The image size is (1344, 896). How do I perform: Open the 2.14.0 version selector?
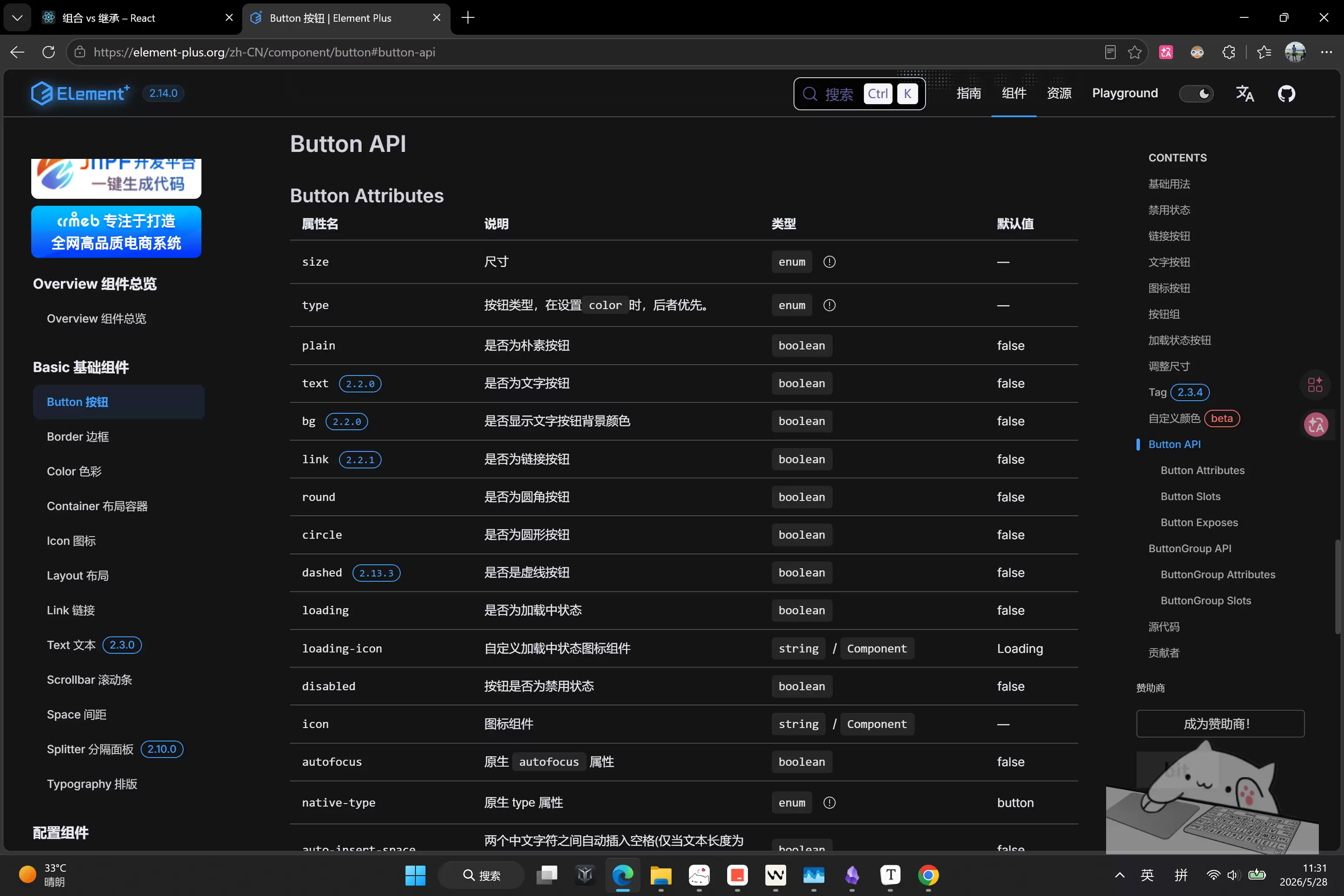tap(163, 93)
